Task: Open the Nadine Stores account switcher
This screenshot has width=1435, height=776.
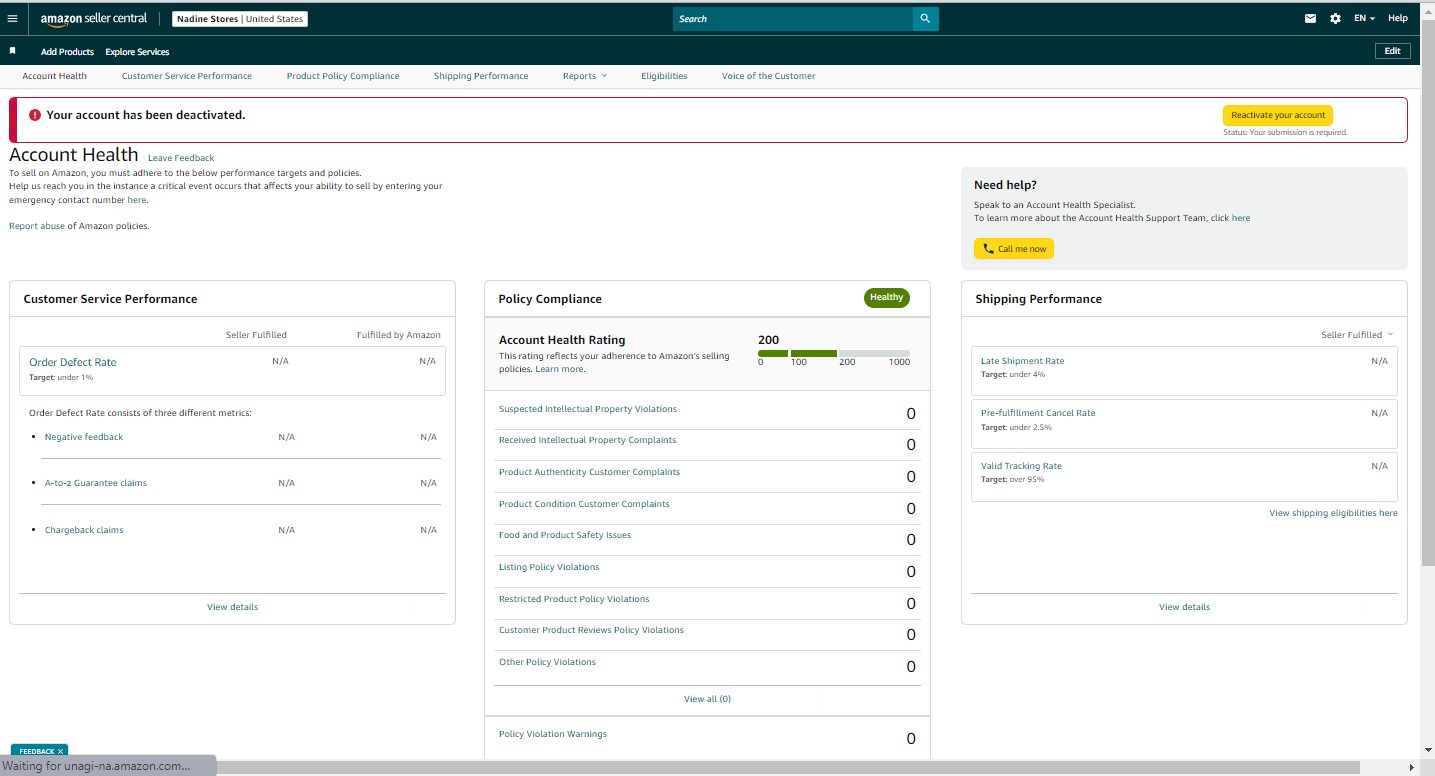Action: [240, 19]
